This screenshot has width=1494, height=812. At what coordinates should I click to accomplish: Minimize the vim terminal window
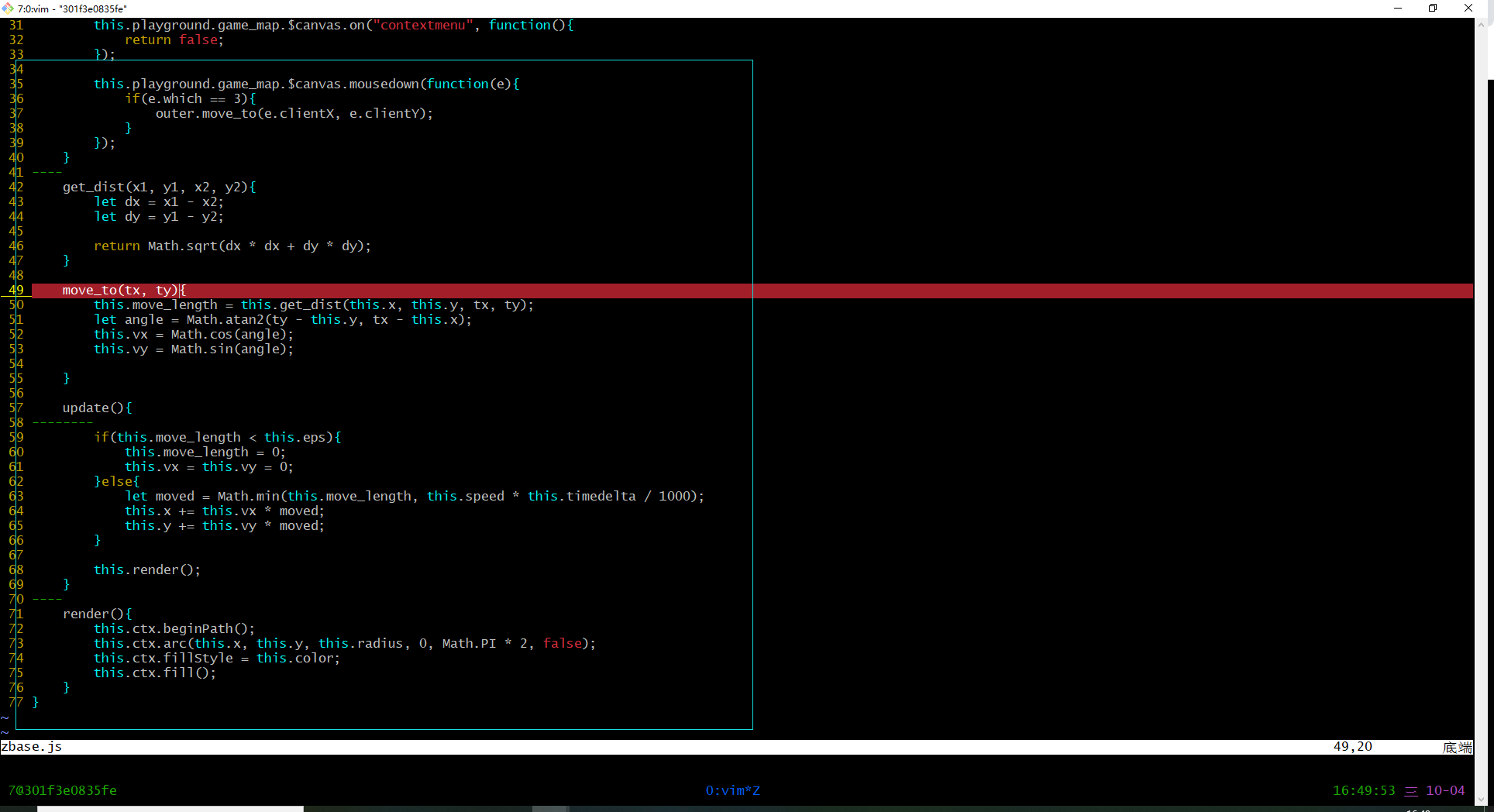point(1398,9)
